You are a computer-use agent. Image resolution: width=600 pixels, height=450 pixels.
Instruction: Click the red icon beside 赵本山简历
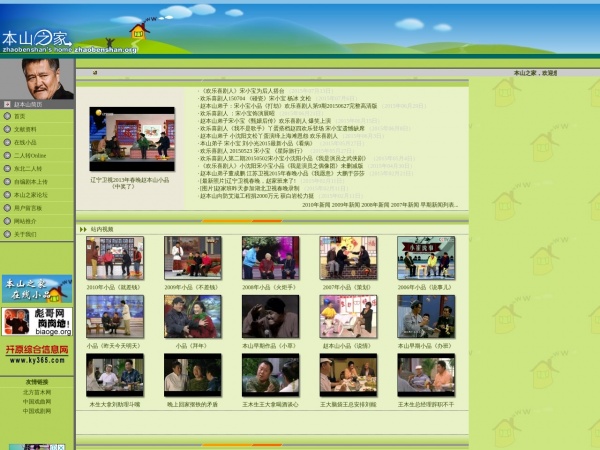(x=7, y=104)
